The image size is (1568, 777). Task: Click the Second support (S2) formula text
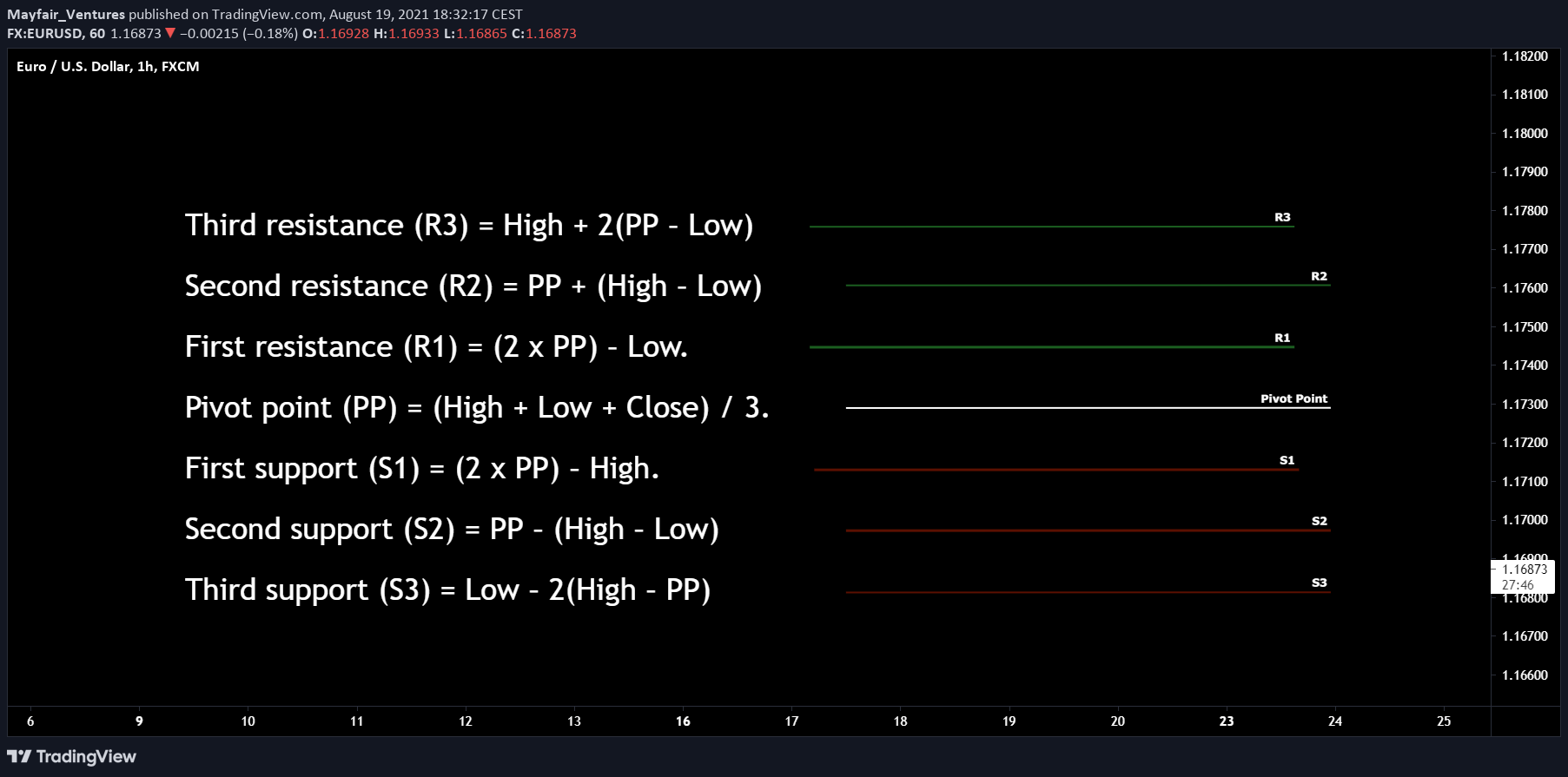pyautogui.click(x=452, y=529)
